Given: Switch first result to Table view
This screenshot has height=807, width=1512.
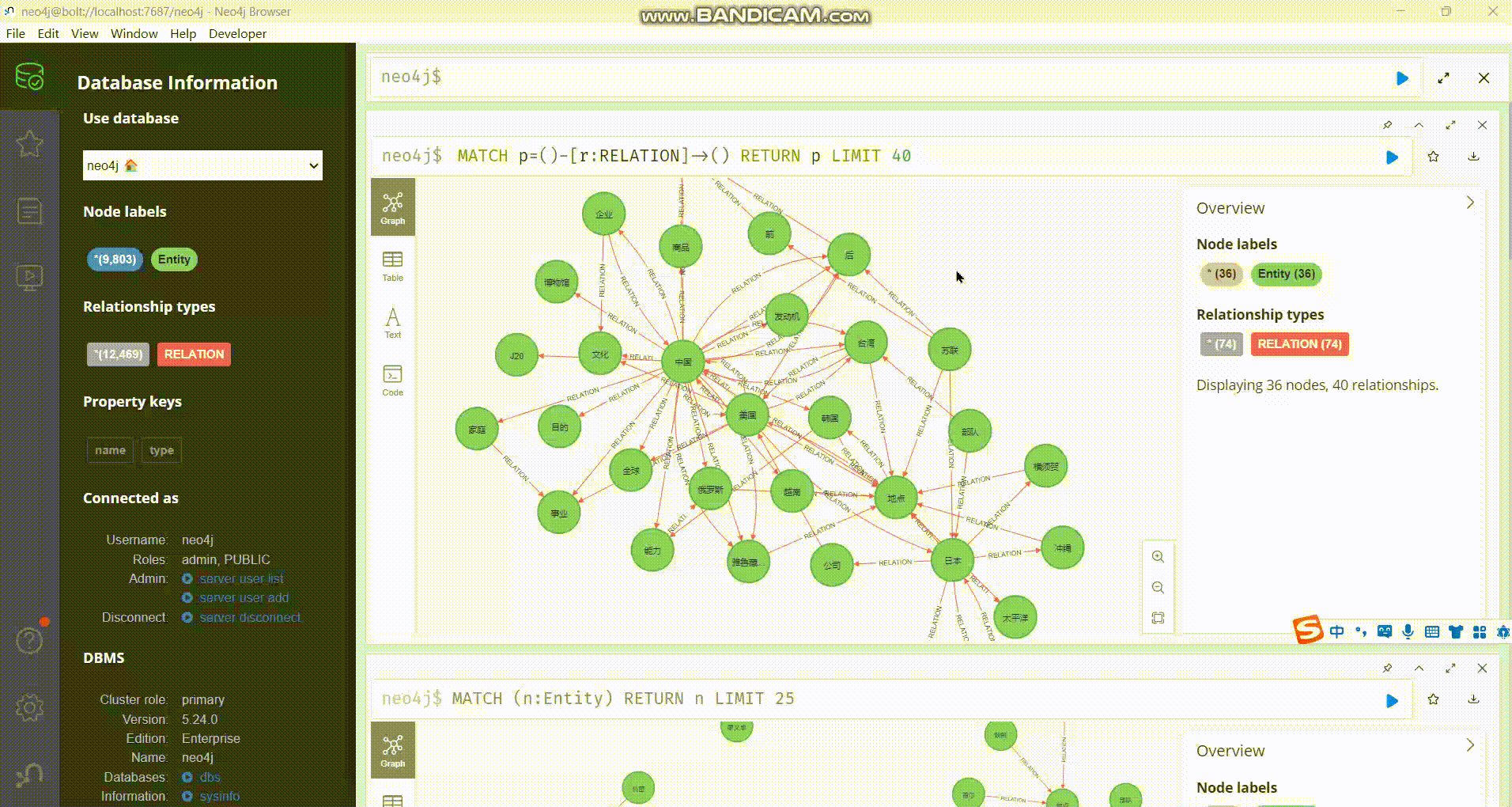Looking at the screenshot, I should tap(392, 266).
